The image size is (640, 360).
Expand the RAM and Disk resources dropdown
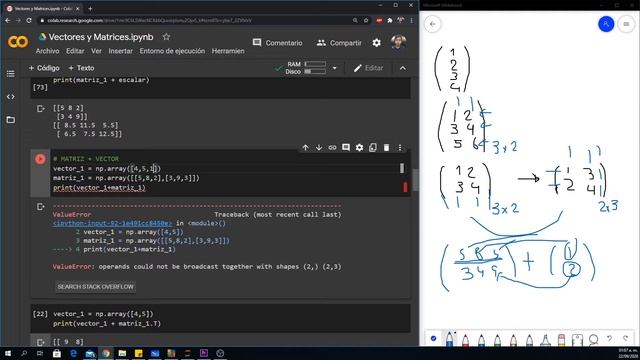335,68
